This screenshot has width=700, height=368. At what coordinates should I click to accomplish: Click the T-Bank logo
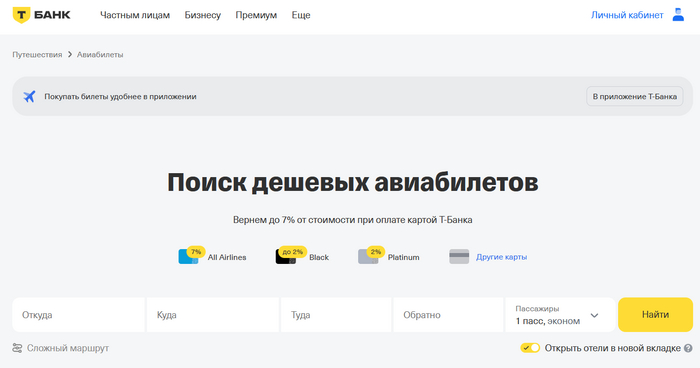[x=42, y=15]
